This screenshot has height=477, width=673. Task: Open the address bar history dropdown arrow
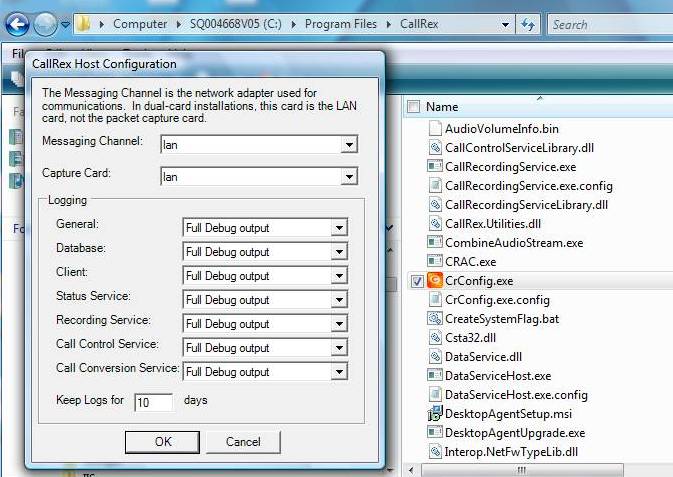click(x=506, y=24)
